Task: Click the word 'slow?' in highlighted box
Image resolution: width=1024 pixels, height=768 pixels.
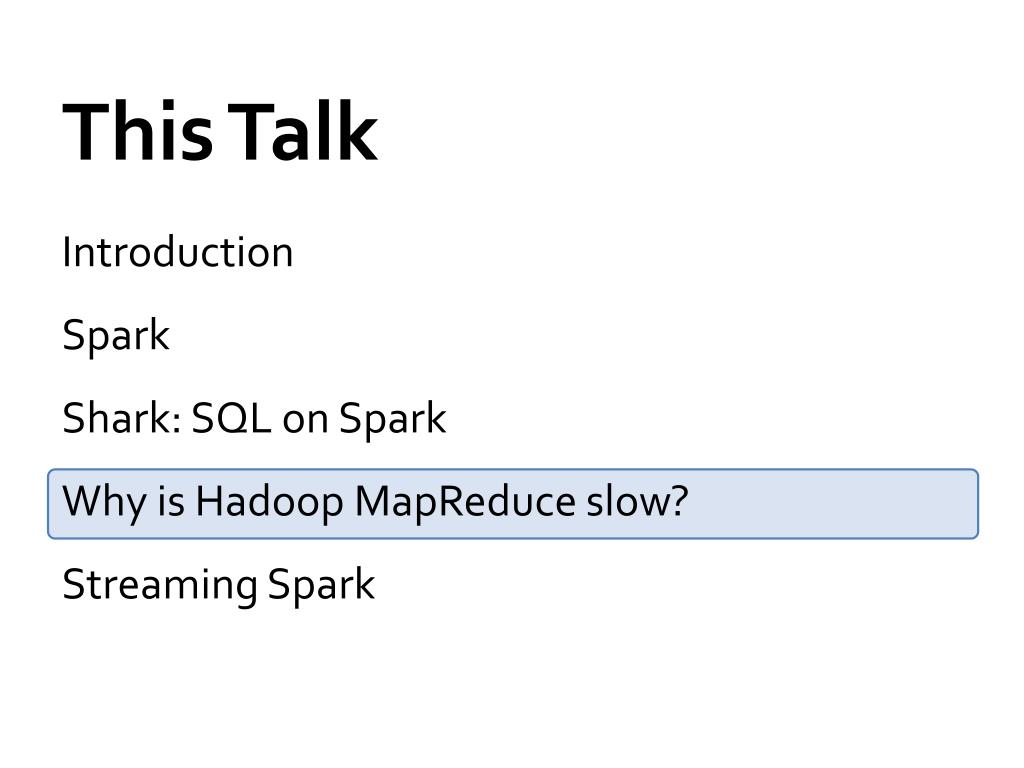Action: click(637, 502)
